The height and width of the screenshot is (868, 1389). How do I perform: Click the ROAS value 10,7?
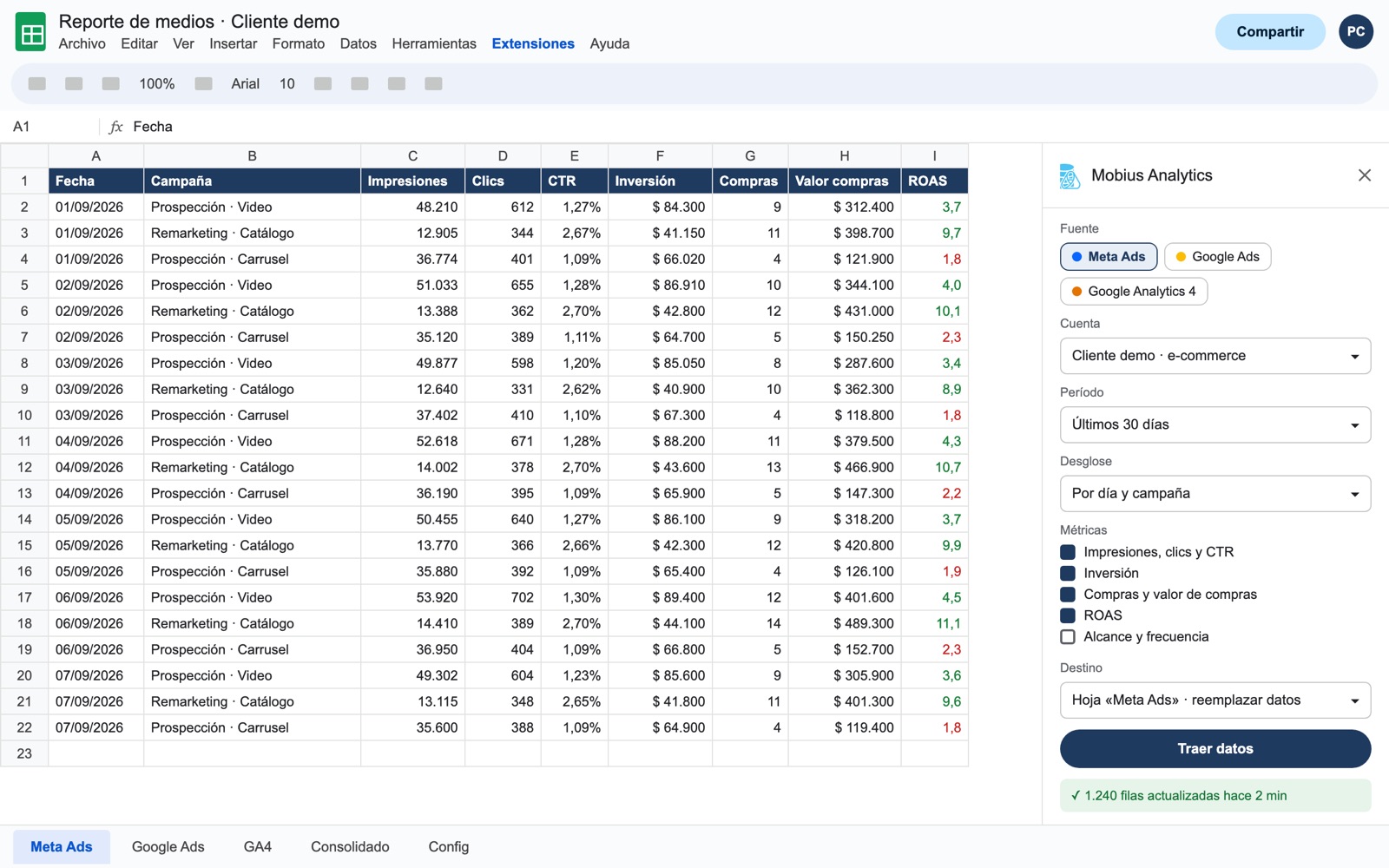(x=935, y=467)
